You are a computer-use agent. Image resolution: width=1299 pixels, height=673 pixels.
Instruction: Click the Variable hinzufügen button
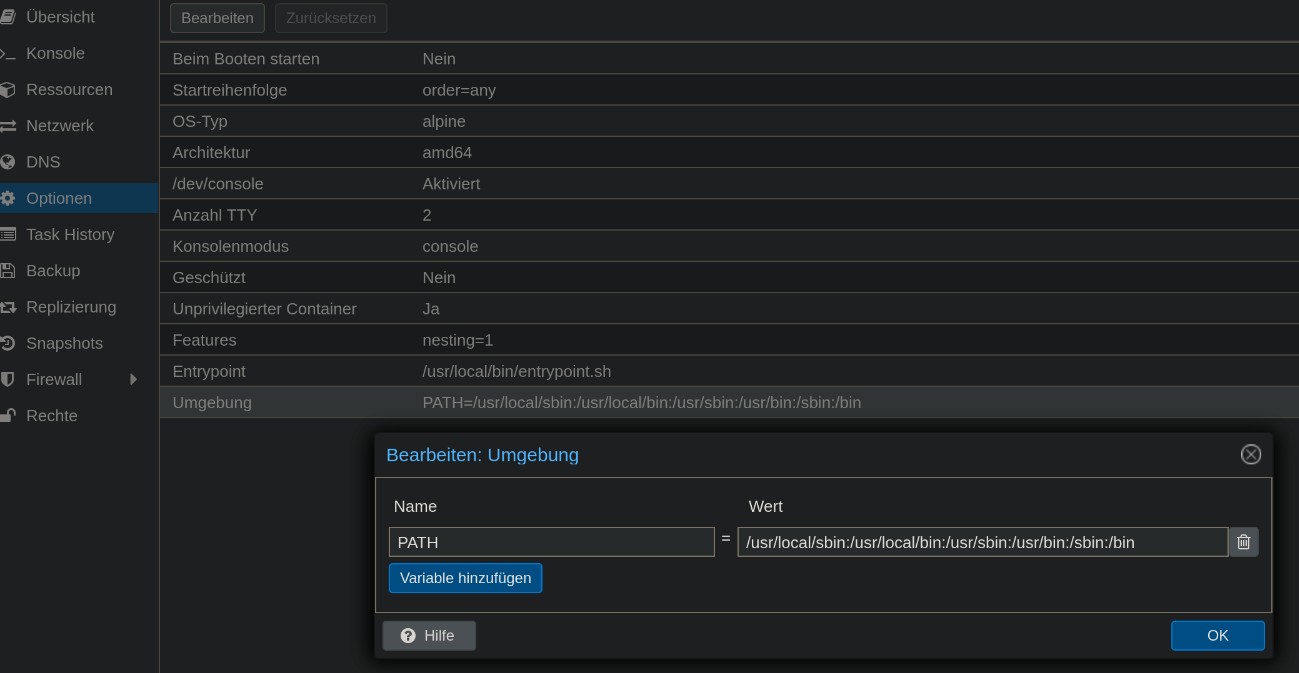[465, 578]
